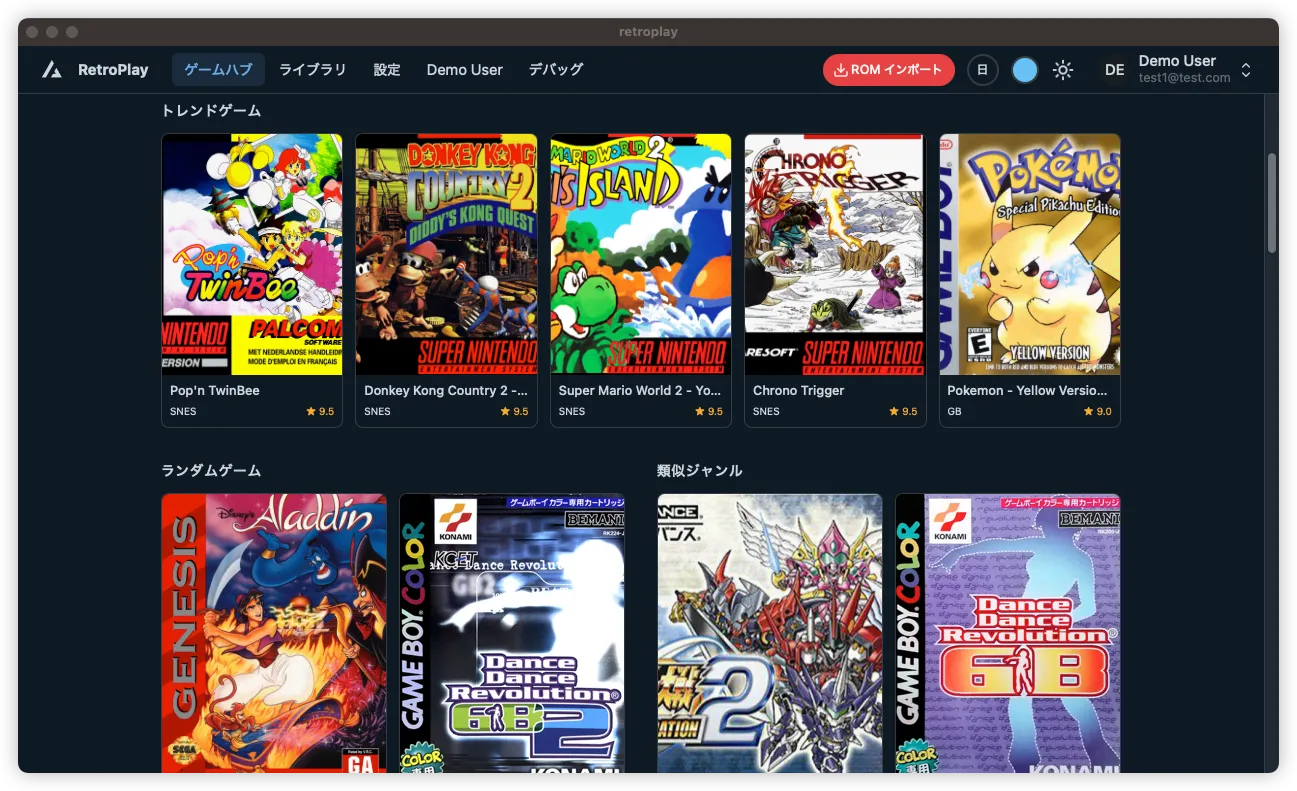Click the トレンドゲーム section heading

211,110
